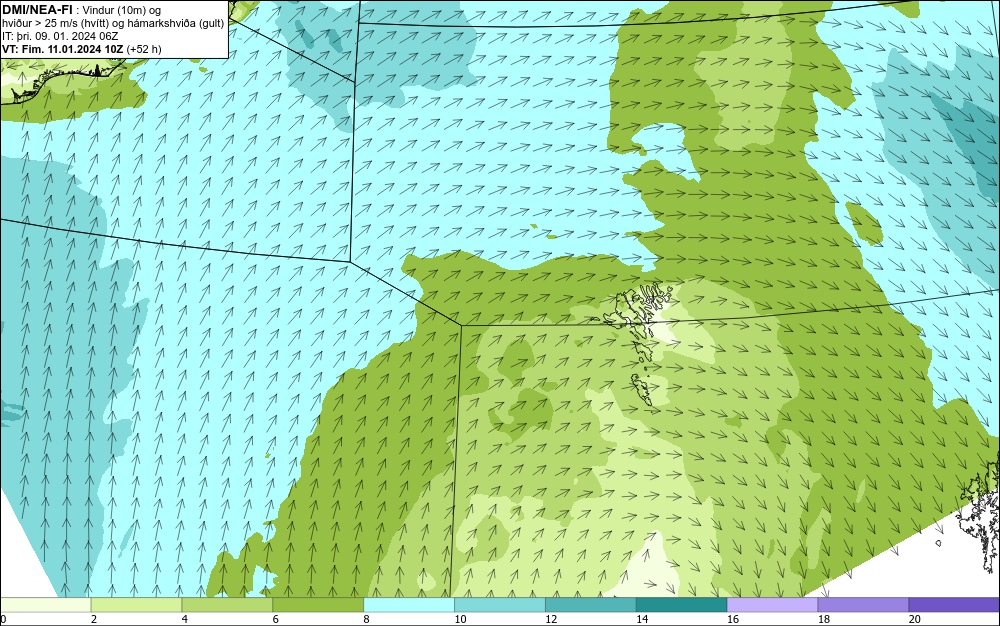The height and width of the screenshot is (626, 1000).
Task: Select the 4–6 m/s green legend swatch
Action: click(227, 604)
